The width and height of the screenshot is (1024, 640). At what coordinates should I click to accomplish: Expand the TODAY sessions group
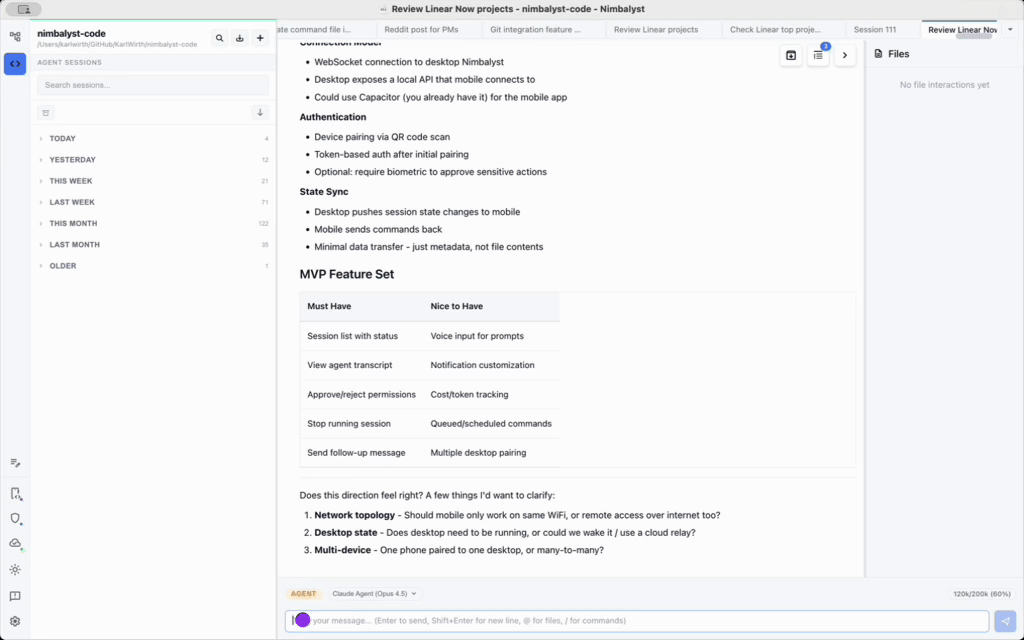pos(63,139)
